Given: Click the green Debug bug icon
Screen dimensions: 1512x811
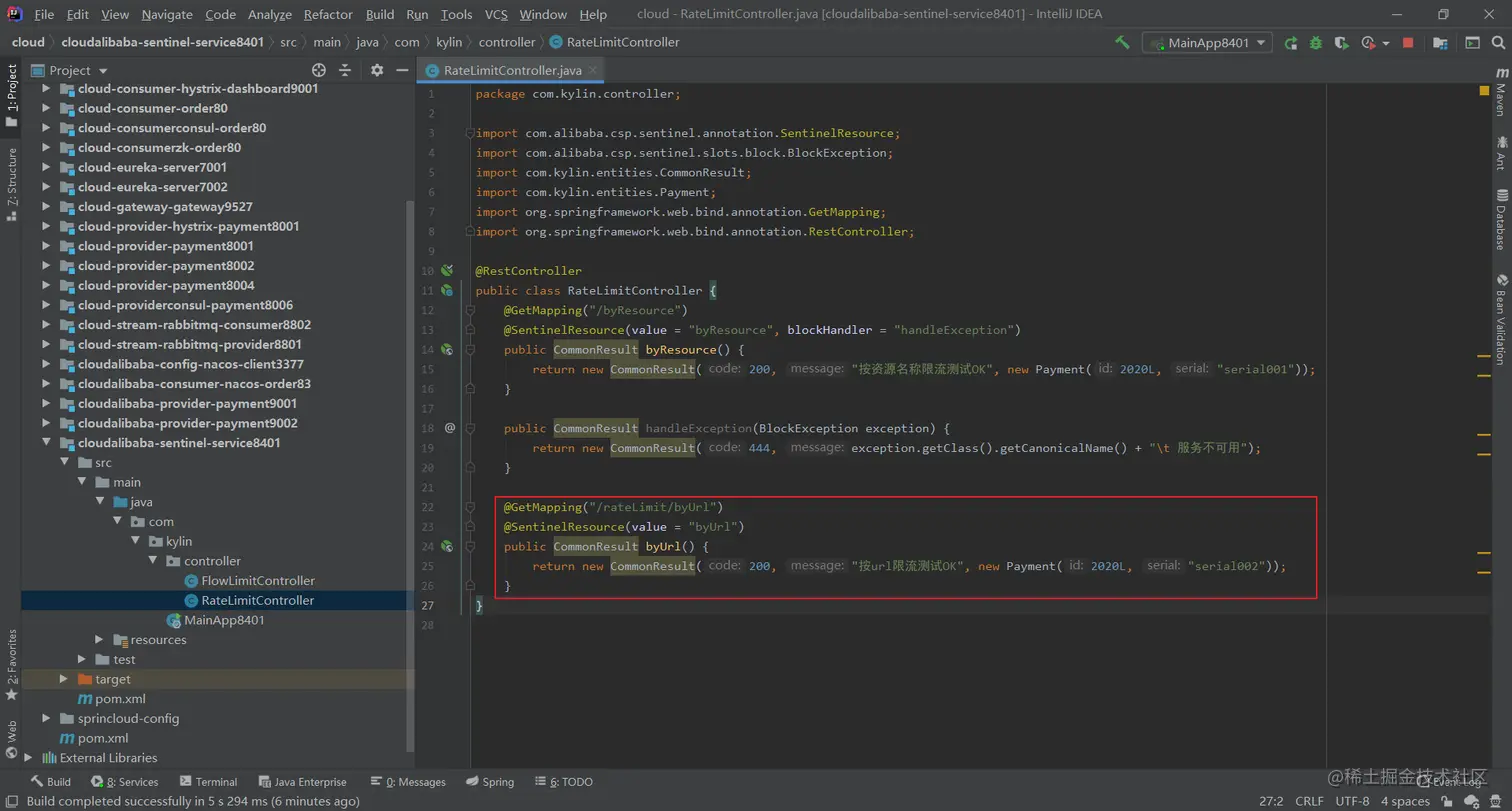Looking at the screenshot, I should pos(1316,43).
